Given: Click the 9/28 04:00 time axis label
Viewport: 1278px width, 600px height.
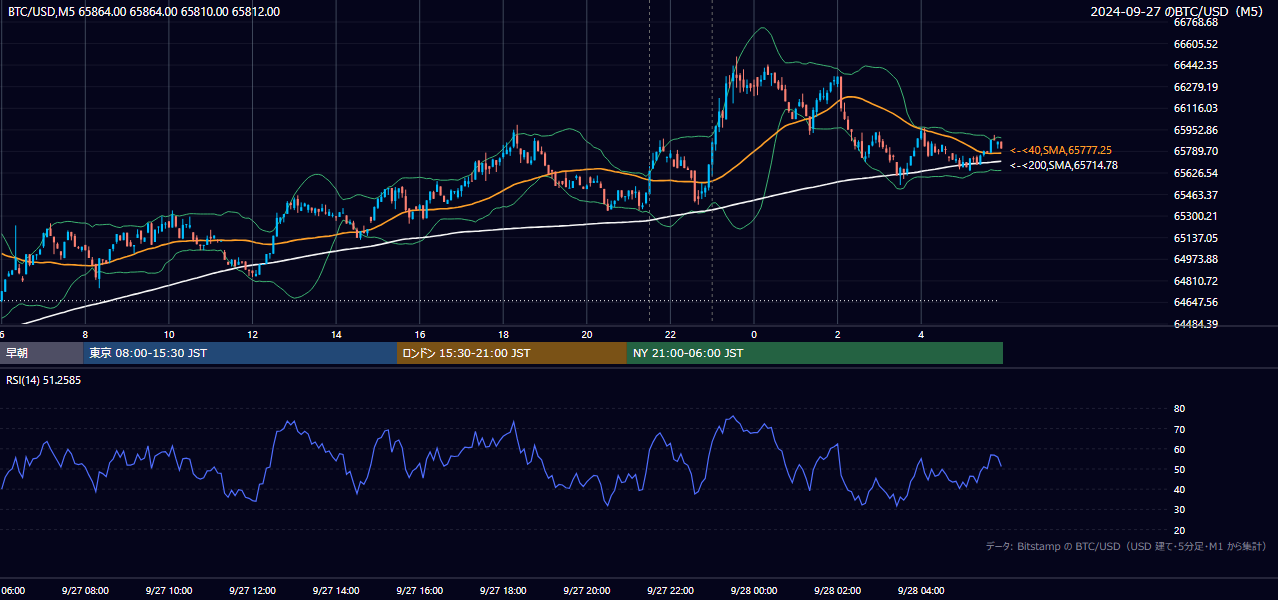Looking at the screenshot, I should [x=921, y=591].
